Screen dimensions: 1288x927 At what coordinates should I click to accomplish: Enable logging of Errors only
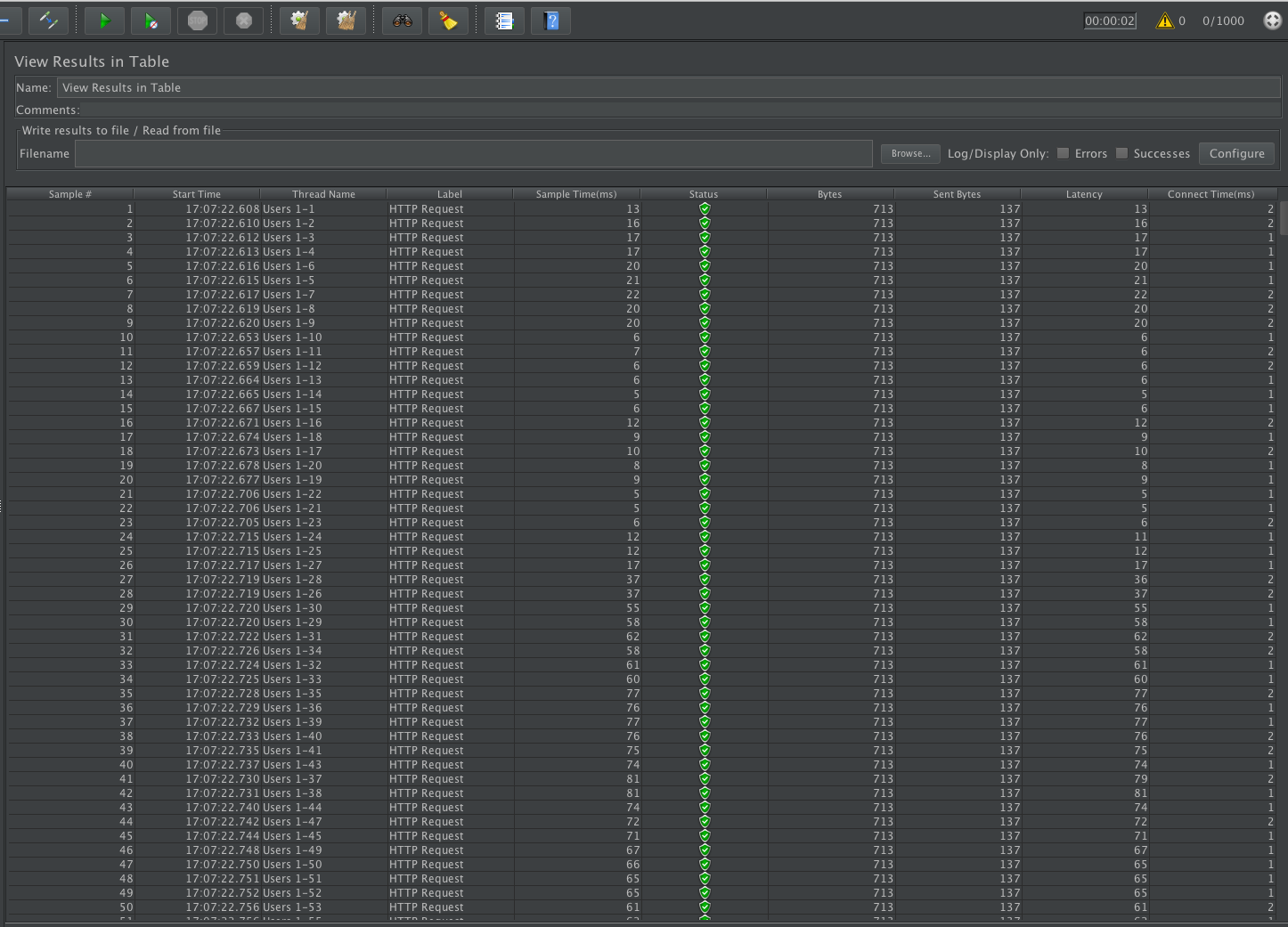(1063, 153)
